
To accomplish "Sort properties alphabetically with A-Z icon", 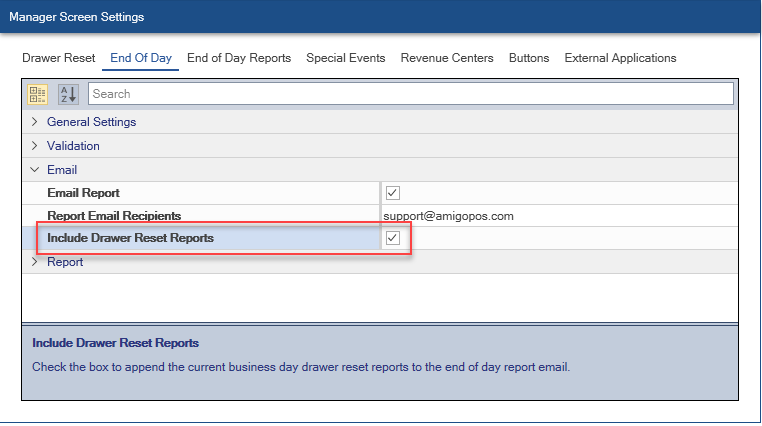I will [67, 94].
